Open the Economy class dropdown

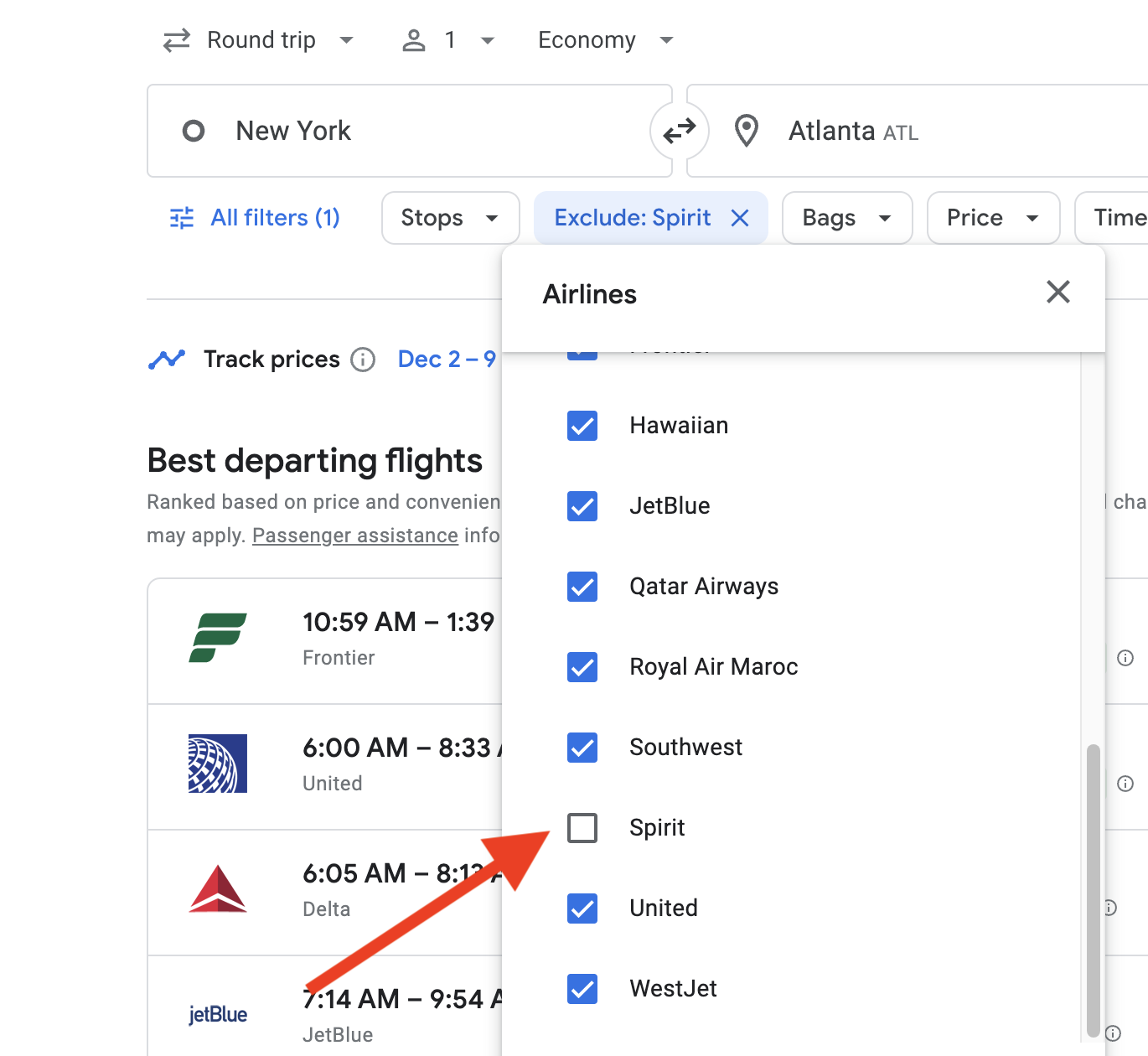tap(606, 40)
